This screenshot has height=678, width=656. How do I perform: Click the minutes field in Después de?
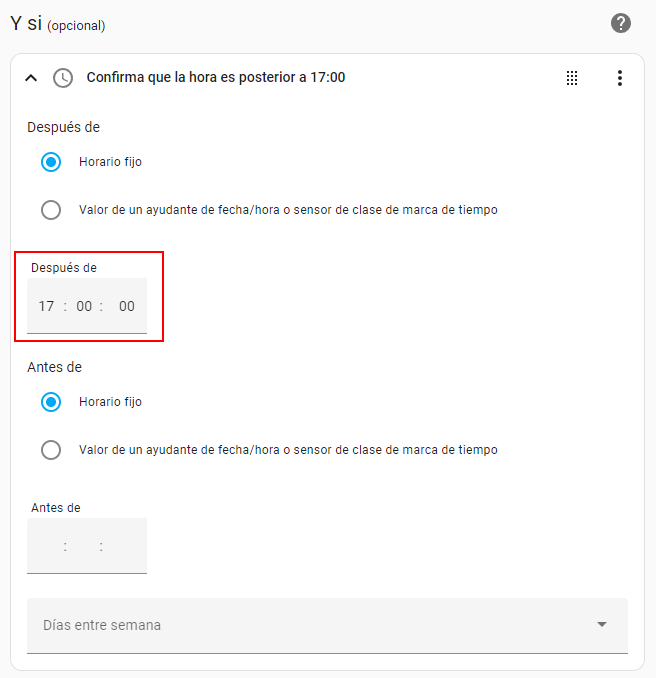(x=84, y=306)
